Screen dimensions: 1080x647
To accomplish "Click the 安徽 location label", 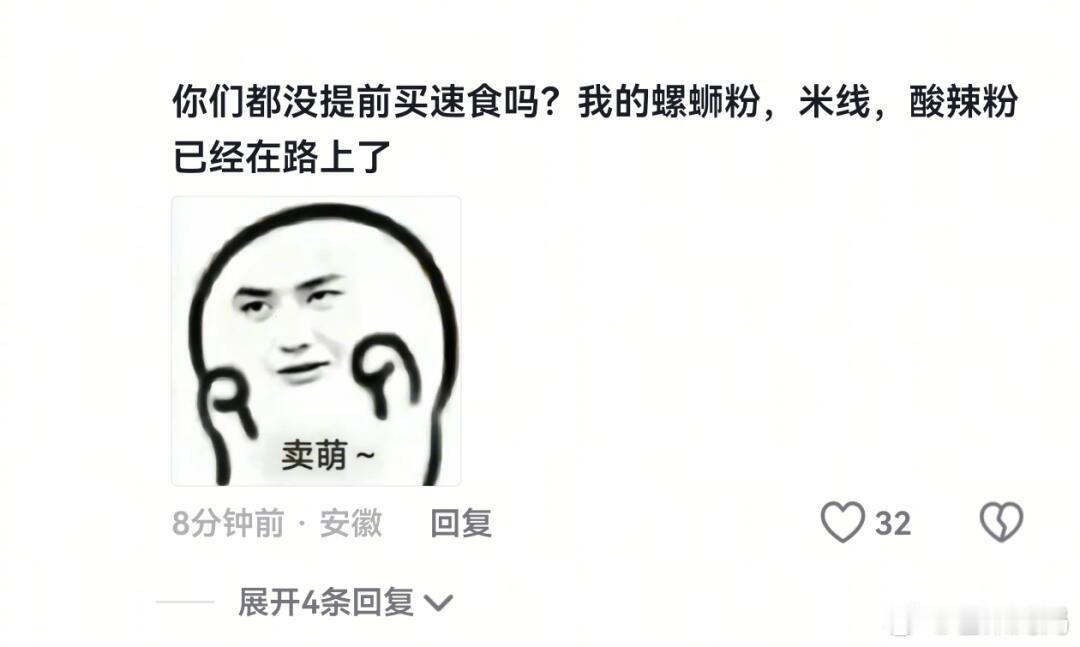I will pos(351,523).
